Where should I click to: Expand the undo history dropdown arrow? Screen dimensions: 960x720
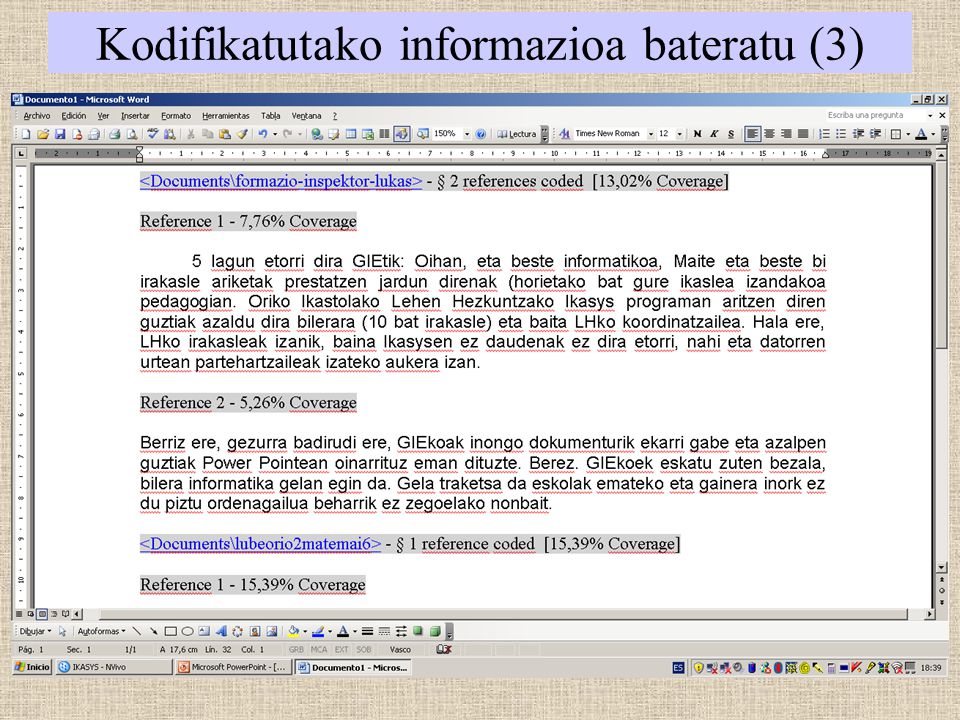pyautogui.click(x=275, y=134)
